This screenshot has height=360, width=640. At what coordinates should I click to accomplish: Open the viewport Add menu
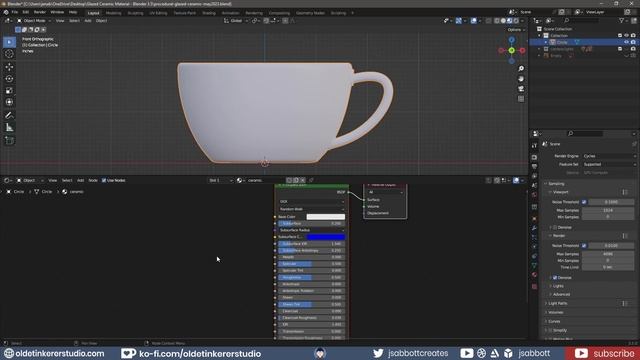[x=88, y=20]
